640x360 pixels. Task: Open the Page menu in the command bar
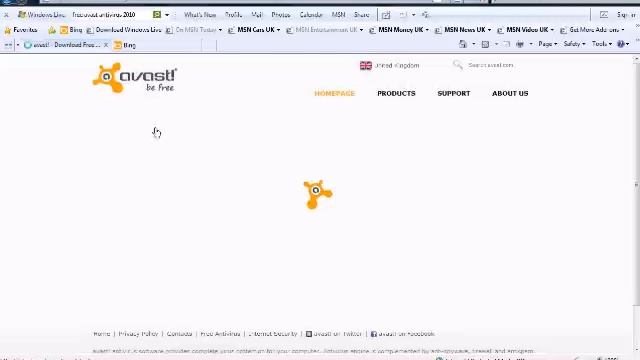(547, 44)
